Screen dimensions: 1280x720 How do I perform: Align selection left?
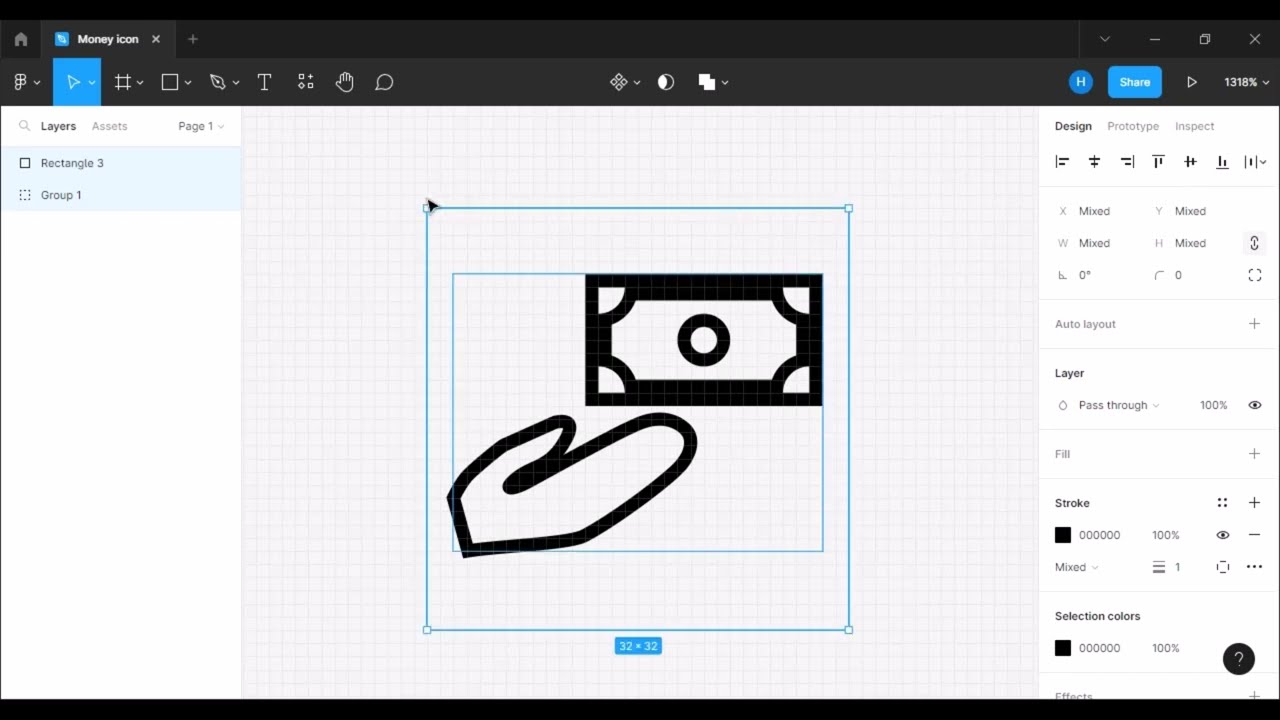coord(1062,162)
